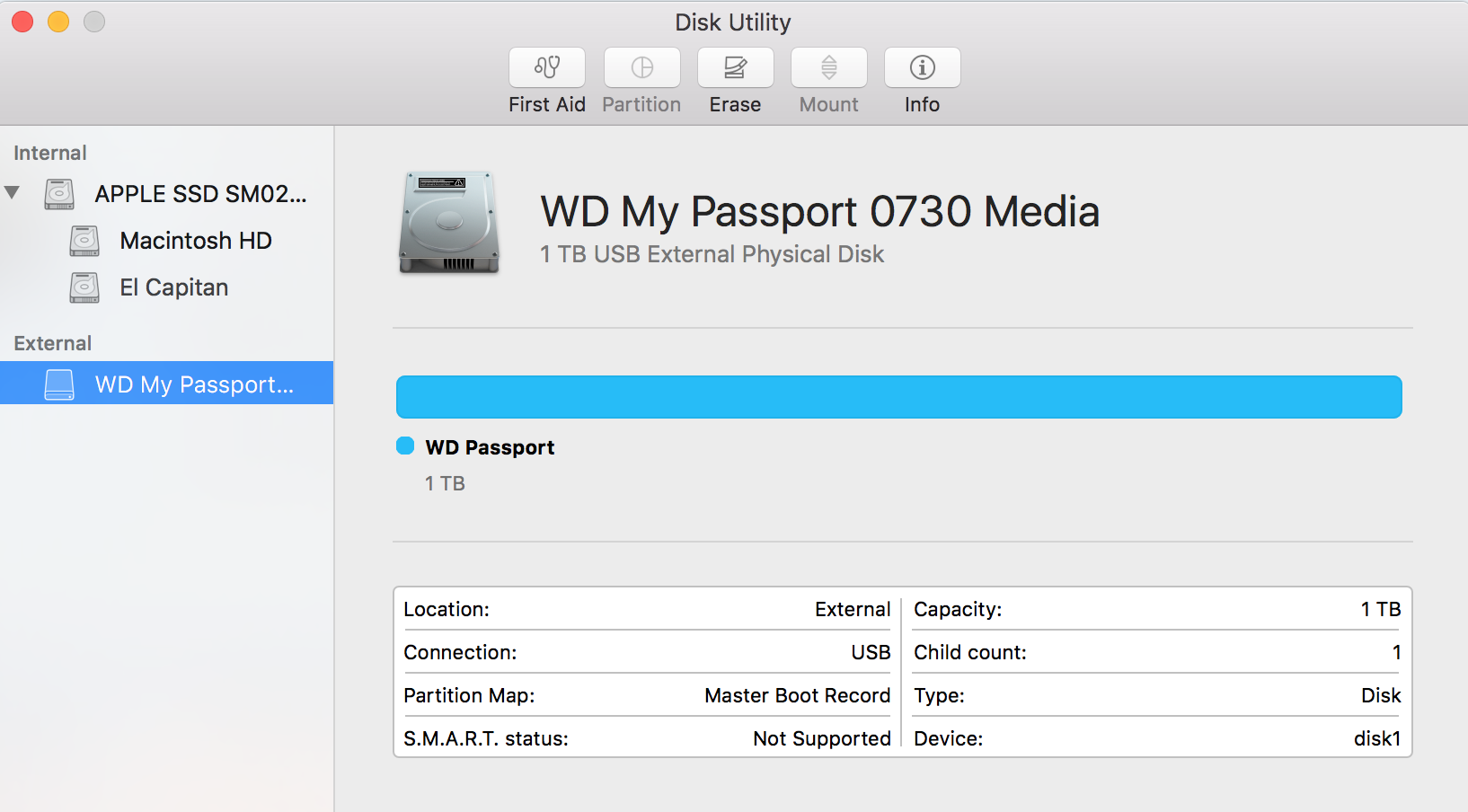Select WD My Passport in sidebar
Image resolution: width=1468 pixels, height=812 pixels.
coord(167,383)
